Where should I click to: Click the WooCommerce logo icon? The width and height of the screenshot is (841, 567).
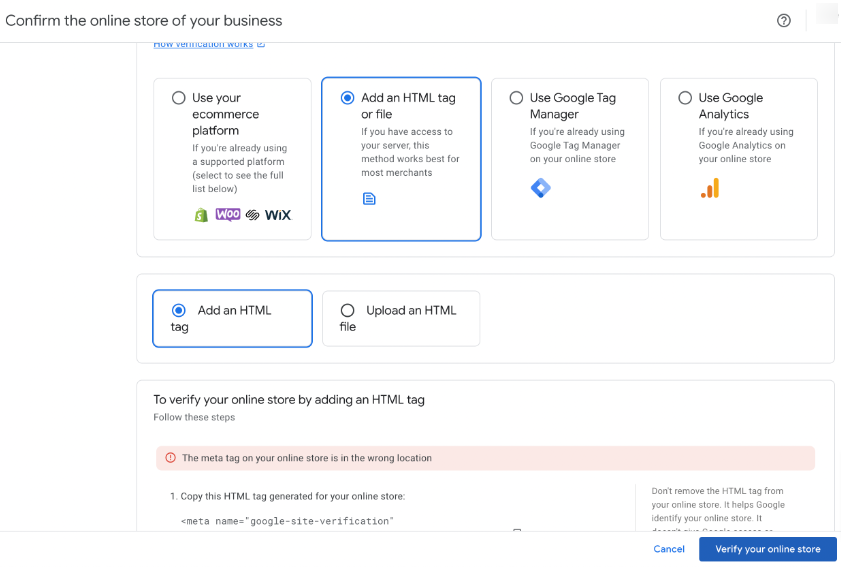tap(228, 215)
